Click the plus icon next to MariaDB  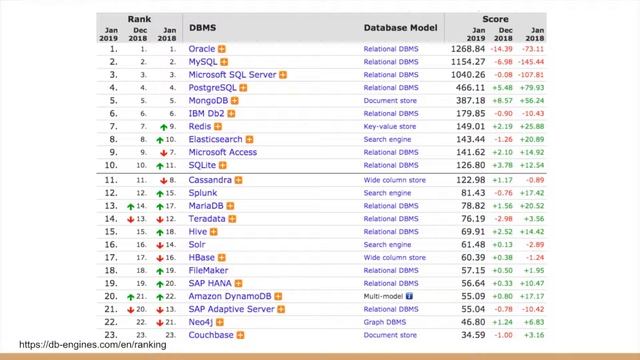(x=230, y=206)
